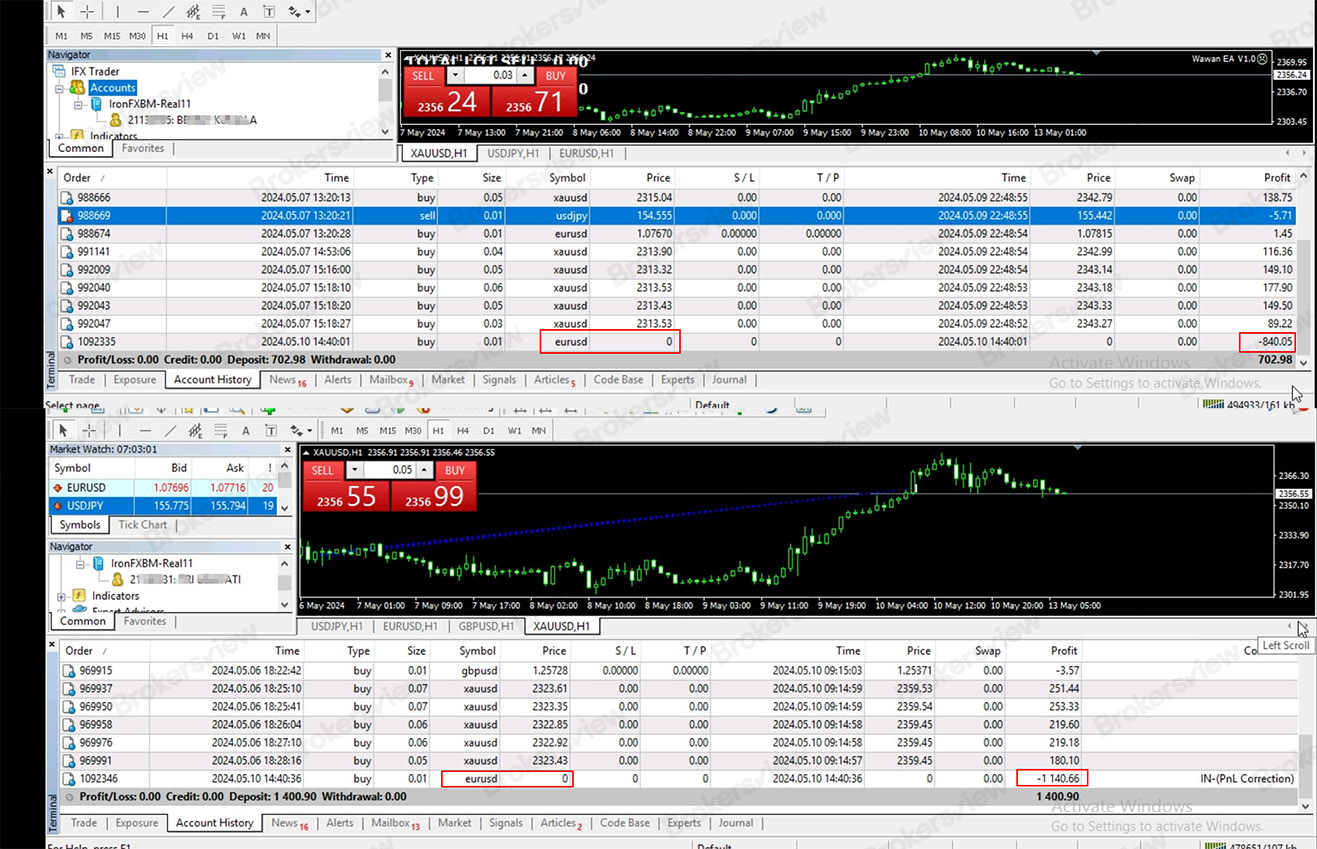This screenshot has width=1317, height=849.
Task: Add an equidistant channel
Action: coord(194,11)
